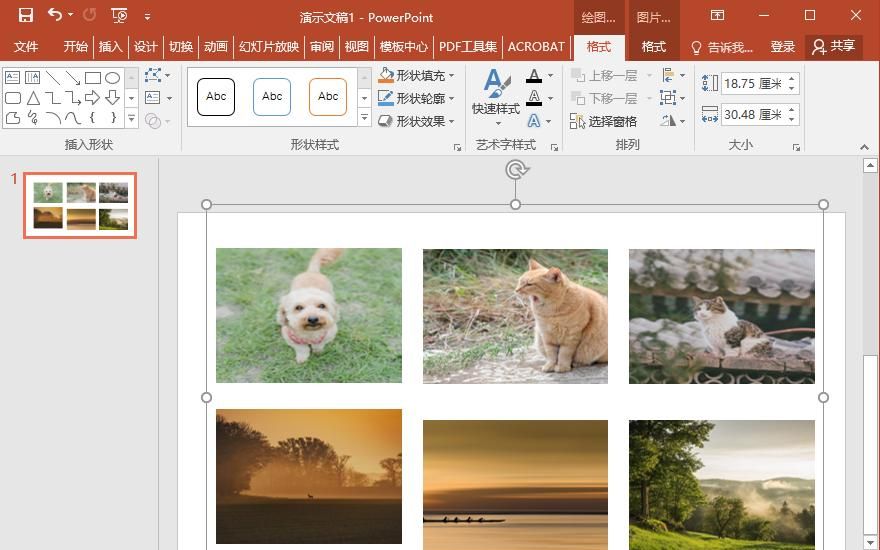
Task: Click the Edit Shape points icon
Action: click(155, 75)
